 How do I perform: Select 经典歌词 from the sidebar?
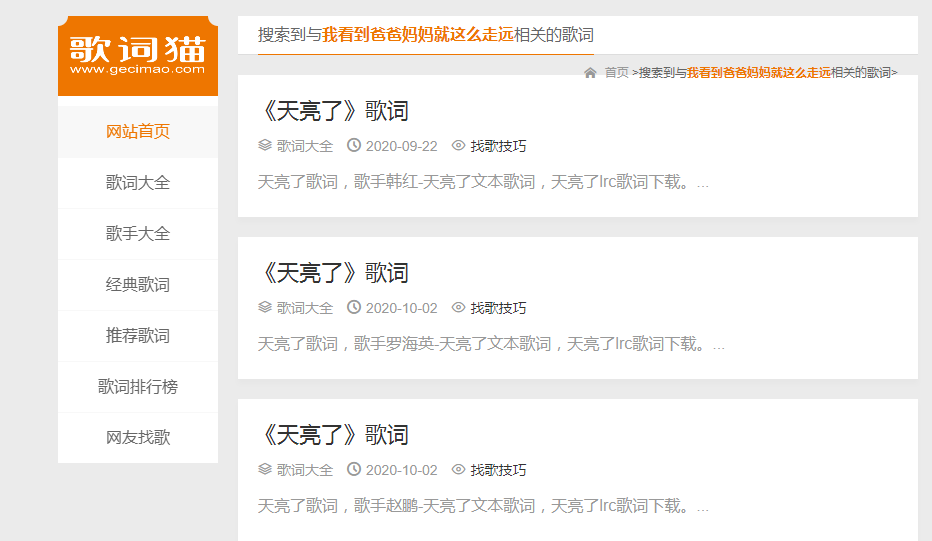coord(138,285)
